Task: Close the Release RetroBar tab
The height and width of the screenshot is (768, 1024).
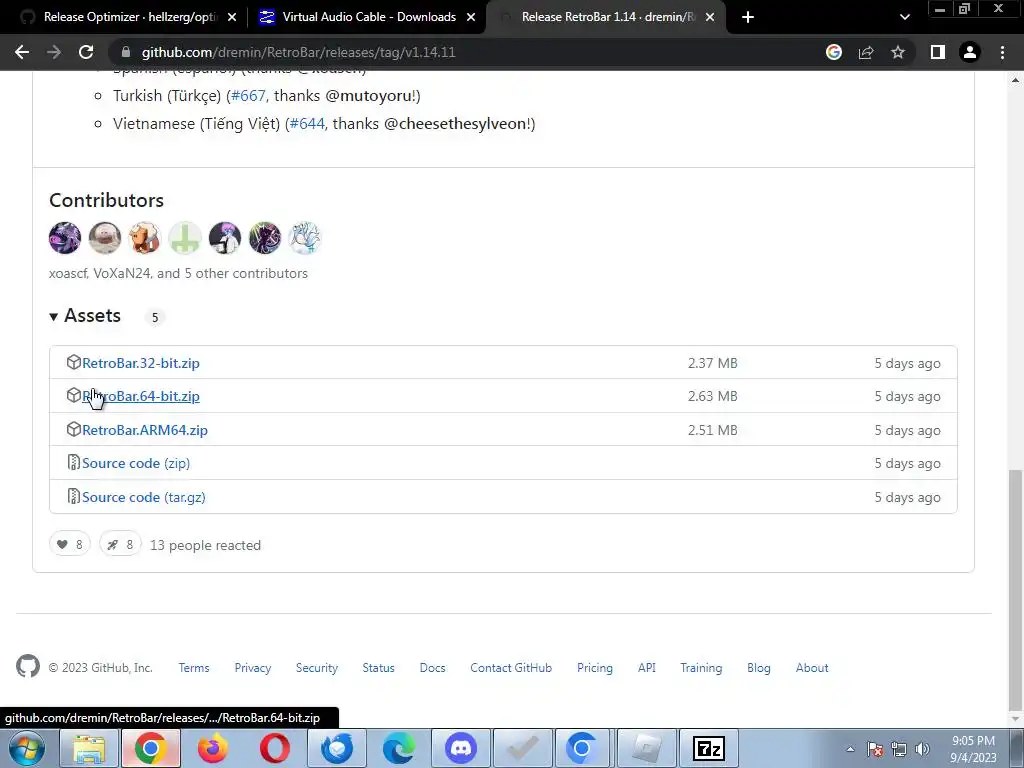Action: point(710,17)
